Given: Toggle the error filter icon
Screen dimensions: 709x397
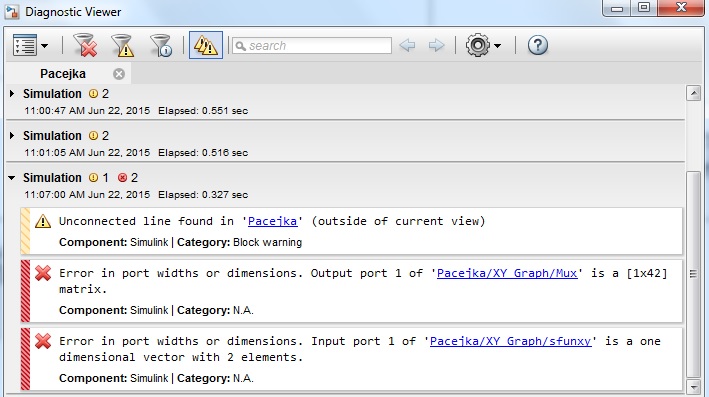Looking at the screenshot, I should [x=85, y=45].
